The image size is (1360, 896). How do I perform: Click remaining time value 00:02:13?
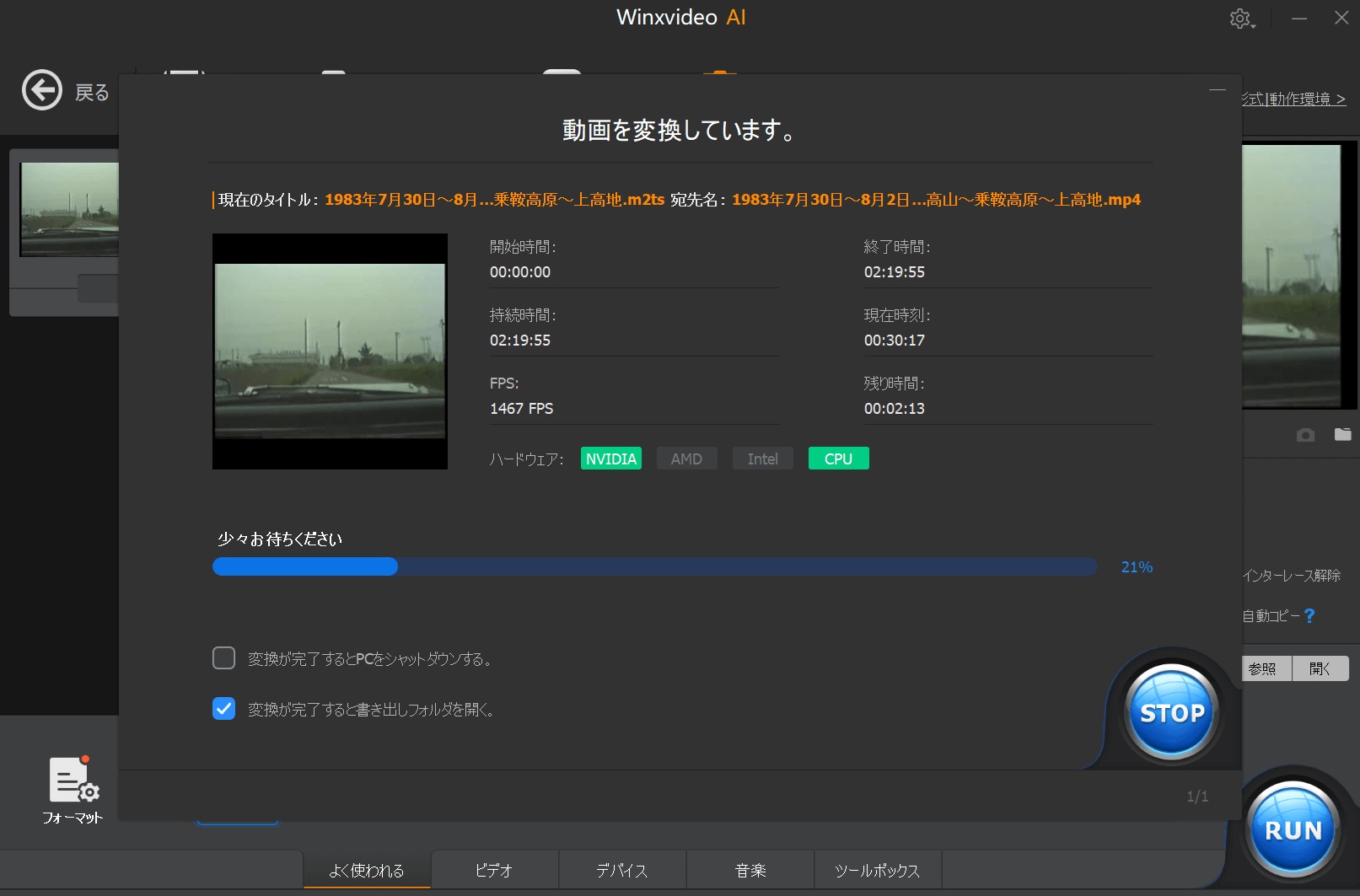pos(894,409)
